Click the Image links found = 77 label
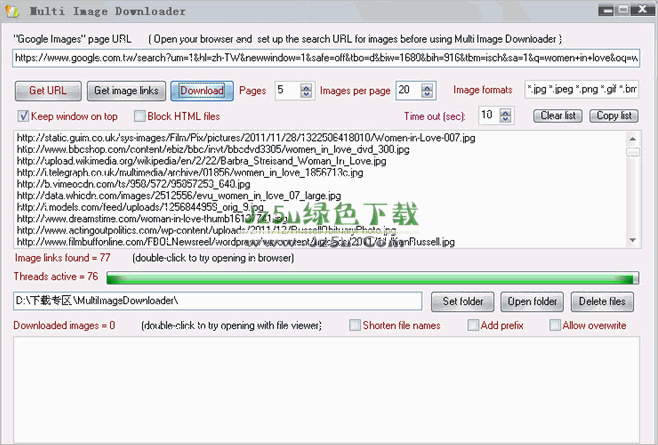The width and height of the screenshot is (658, 445). (x=63, y=257)
